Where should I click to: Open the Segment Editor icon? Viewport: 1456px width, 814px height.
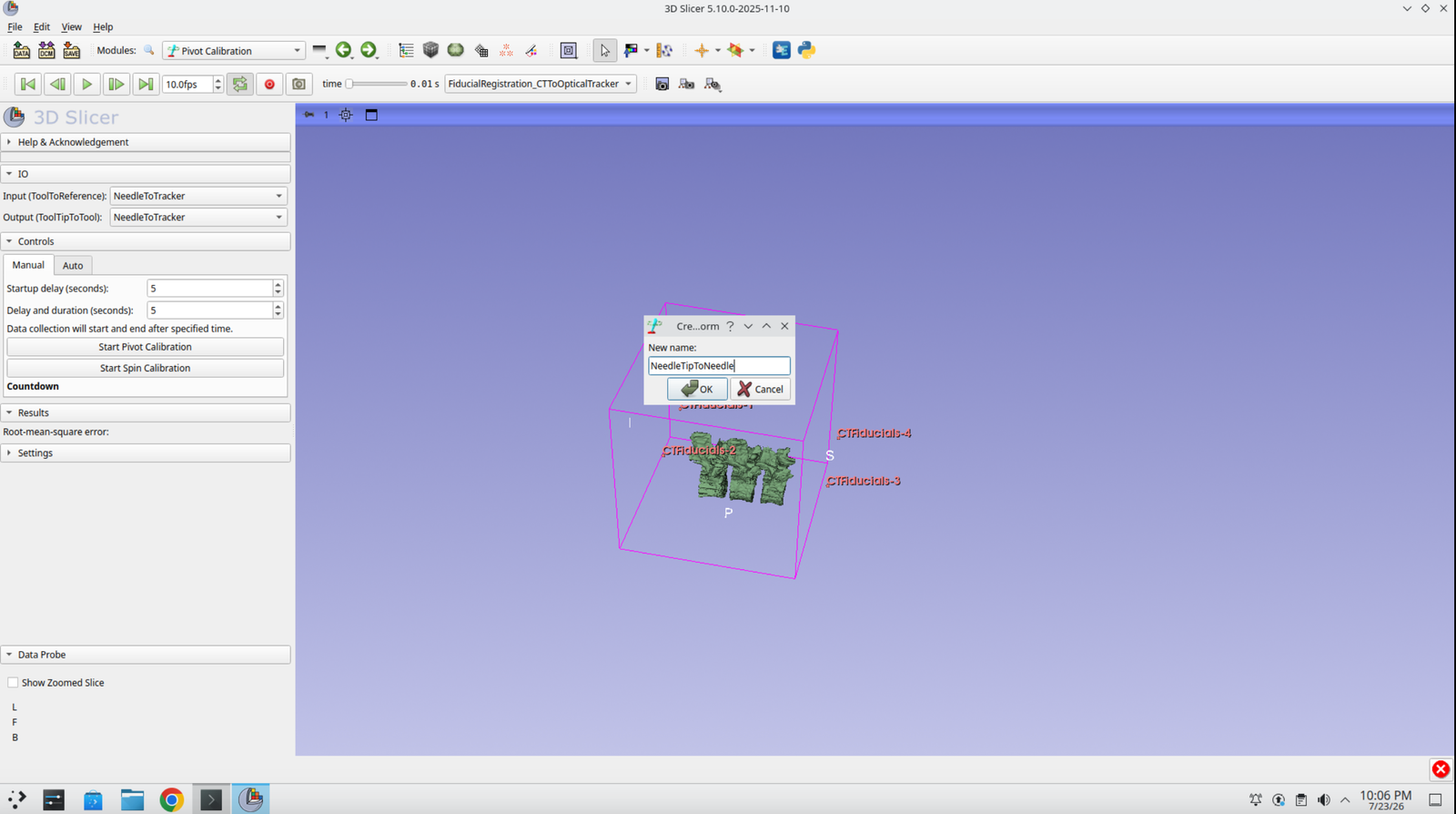click(531, 51)
